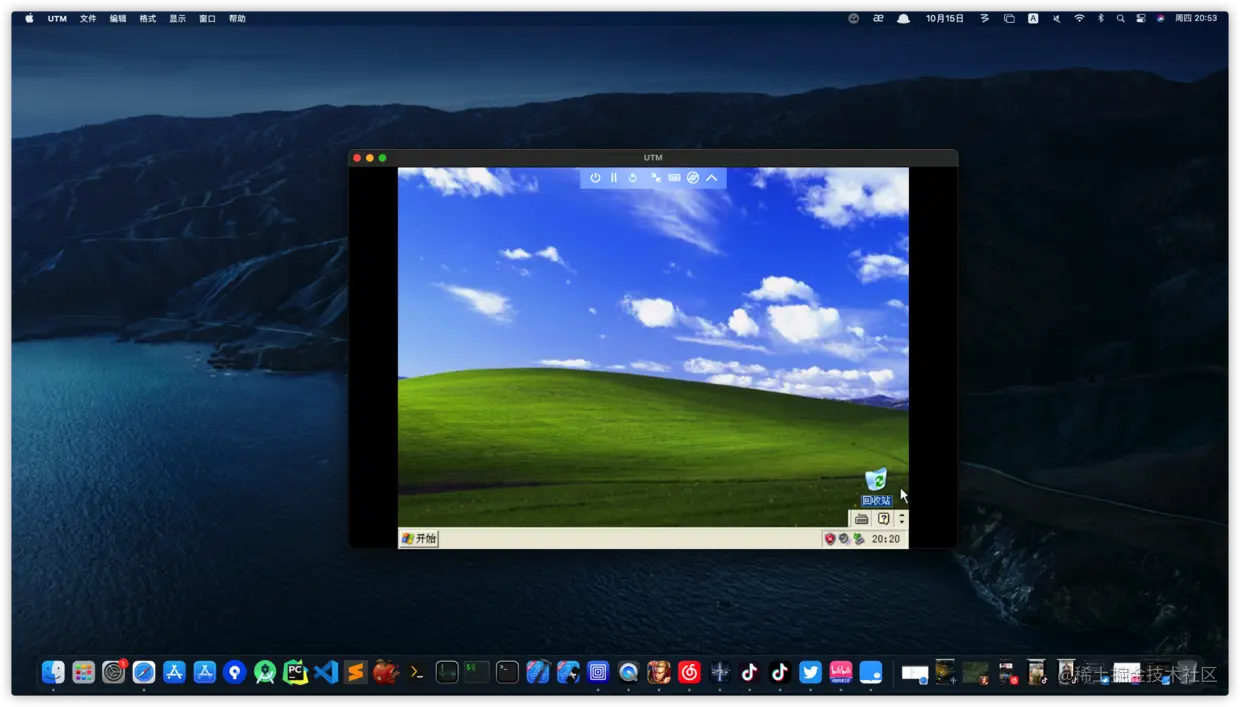
Task: Open System Preferences from the Dock
Action: coord(114,672)
